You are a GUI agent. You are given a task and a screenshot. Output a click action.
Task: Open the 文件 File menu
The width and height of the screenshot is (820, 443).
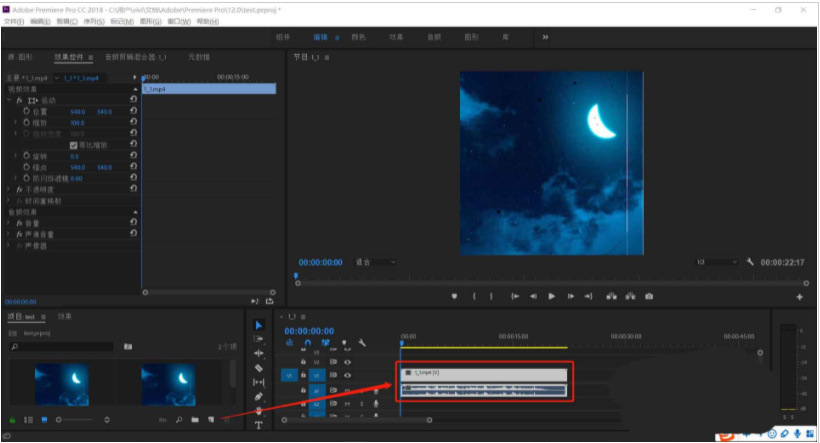click(x=14, y=21)
